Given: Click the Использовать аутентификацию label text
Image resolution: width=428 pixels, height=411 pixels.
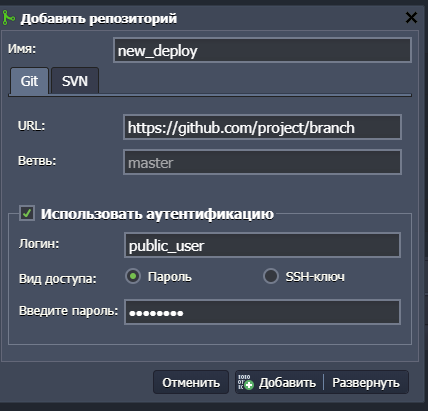Looking at the screenshot, I should tap(157, 214).
